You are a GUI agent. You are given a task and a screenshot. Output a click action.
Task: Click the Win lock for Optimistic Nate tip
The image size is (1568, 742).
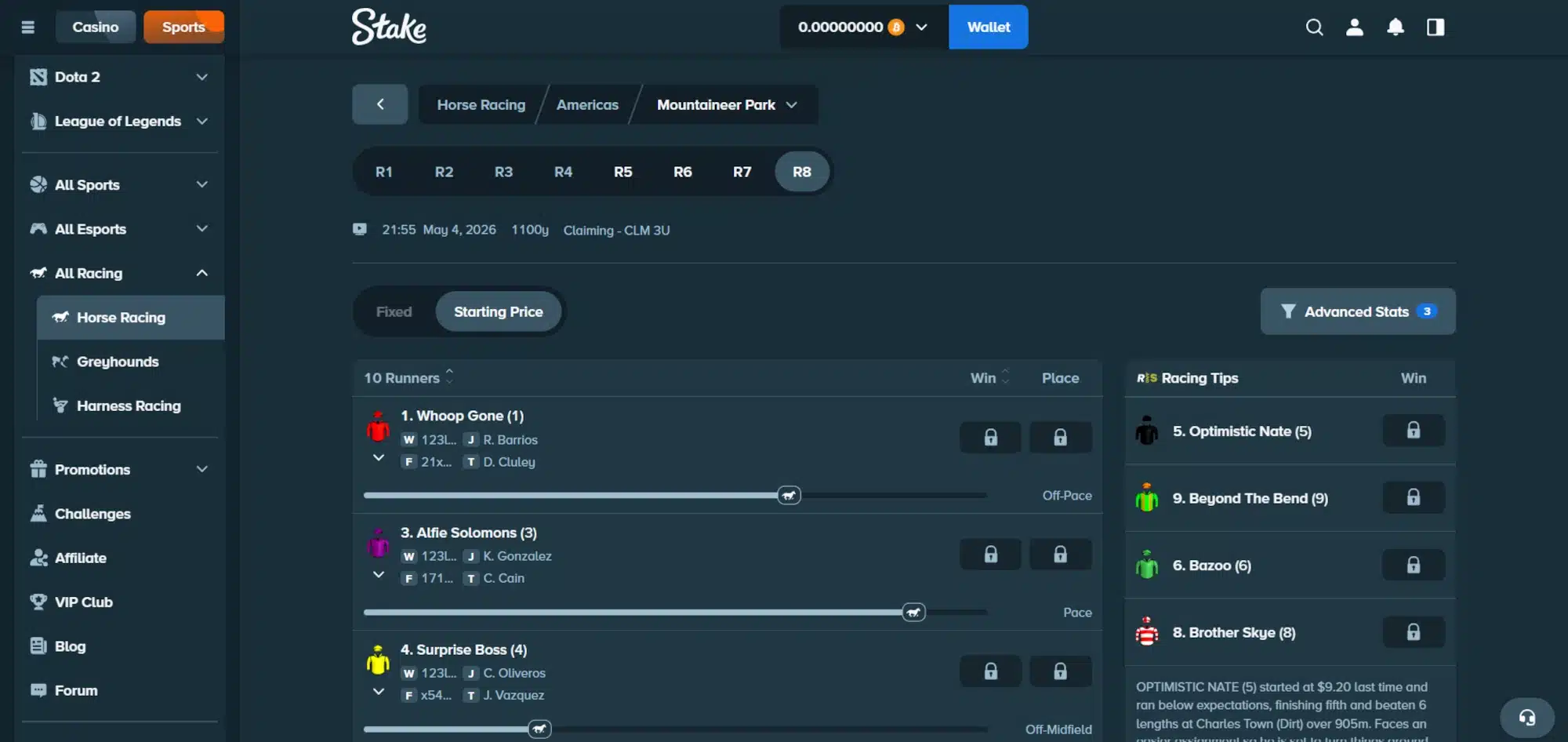pyautogui.click(x=1414, y=431)
